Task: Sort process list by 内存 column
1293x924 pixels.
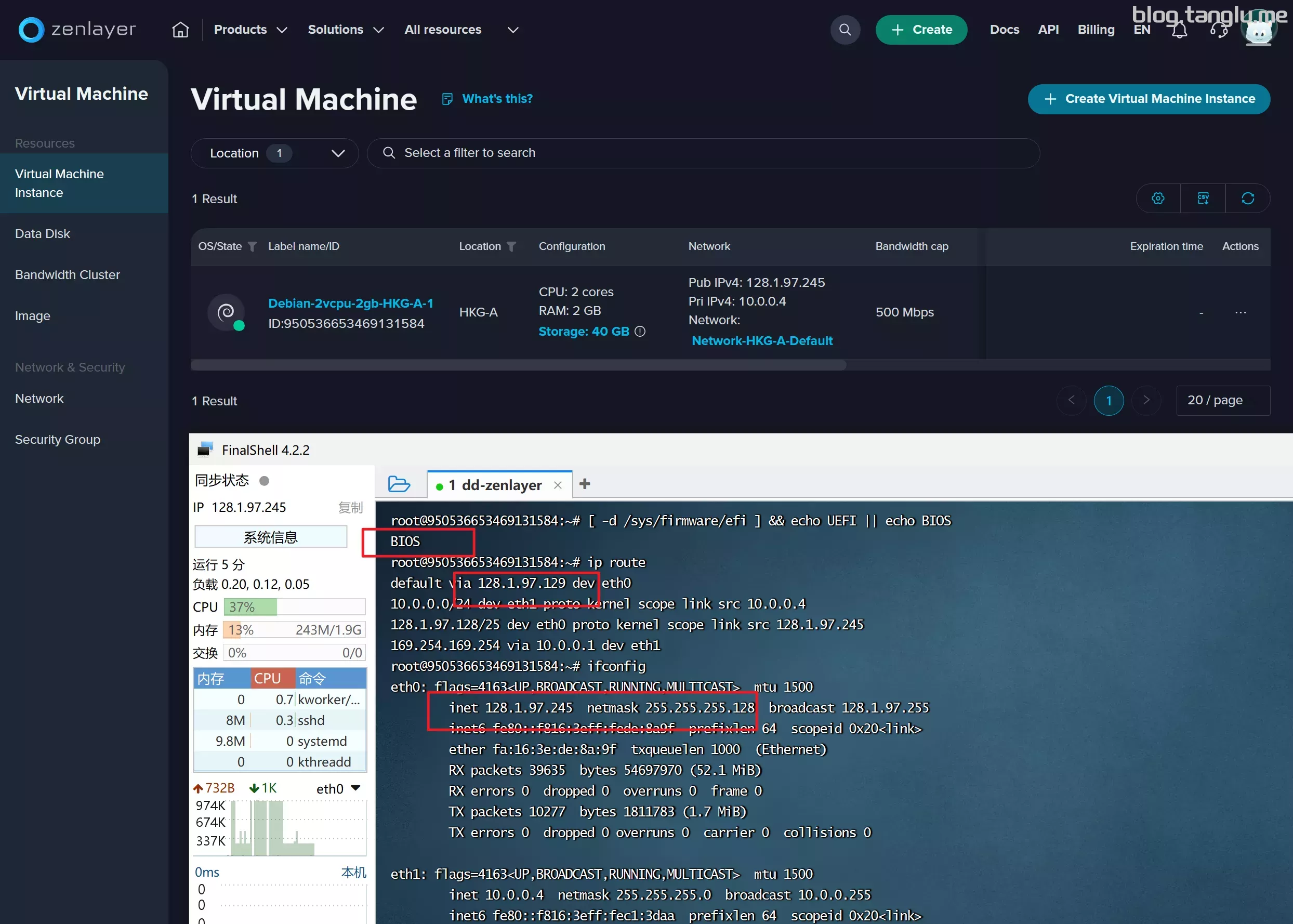Action: tap(222, 678)
